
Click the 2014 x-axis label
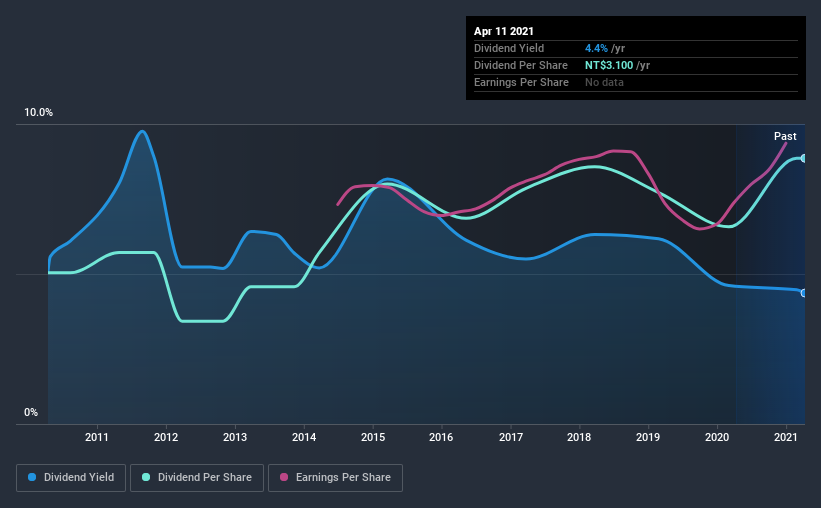click(x=304, y=437)
